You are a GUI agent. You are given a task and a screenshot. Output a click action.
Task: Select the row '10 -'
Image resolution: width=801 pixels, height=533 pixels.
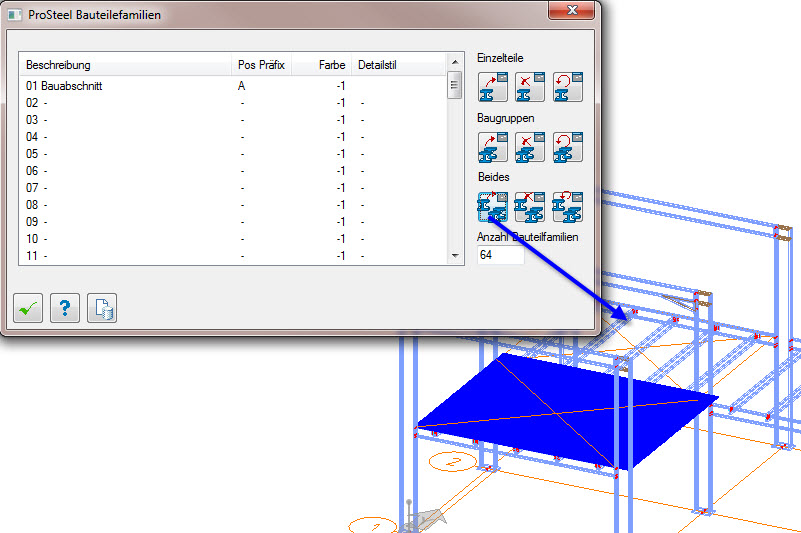232,239
